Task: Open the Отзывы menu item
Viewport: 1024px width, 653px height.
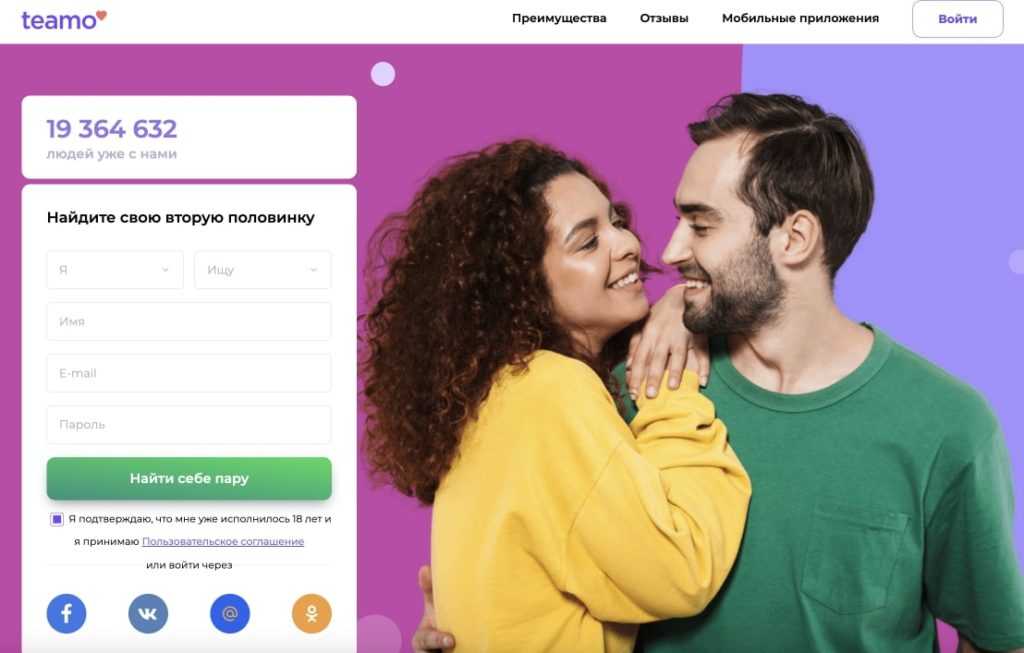Action: (x=664, y=18)
